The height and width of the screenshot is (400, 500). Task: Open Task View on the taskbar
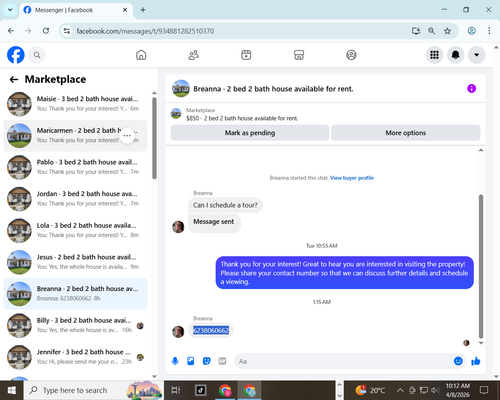175,390
